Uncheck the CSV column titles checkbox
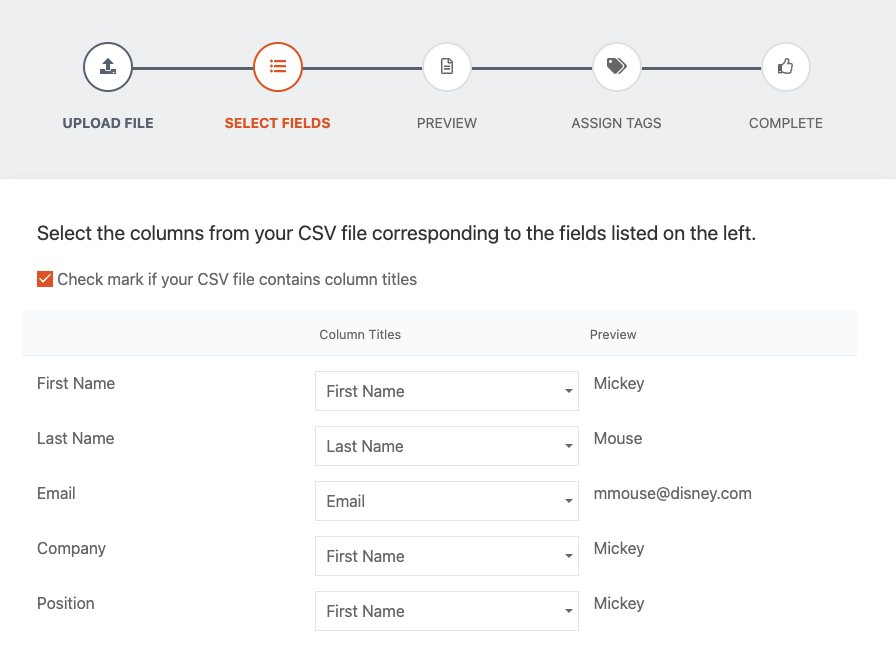Image resolution: width=896 pixels, height=650 pixels. coord(45,279)
